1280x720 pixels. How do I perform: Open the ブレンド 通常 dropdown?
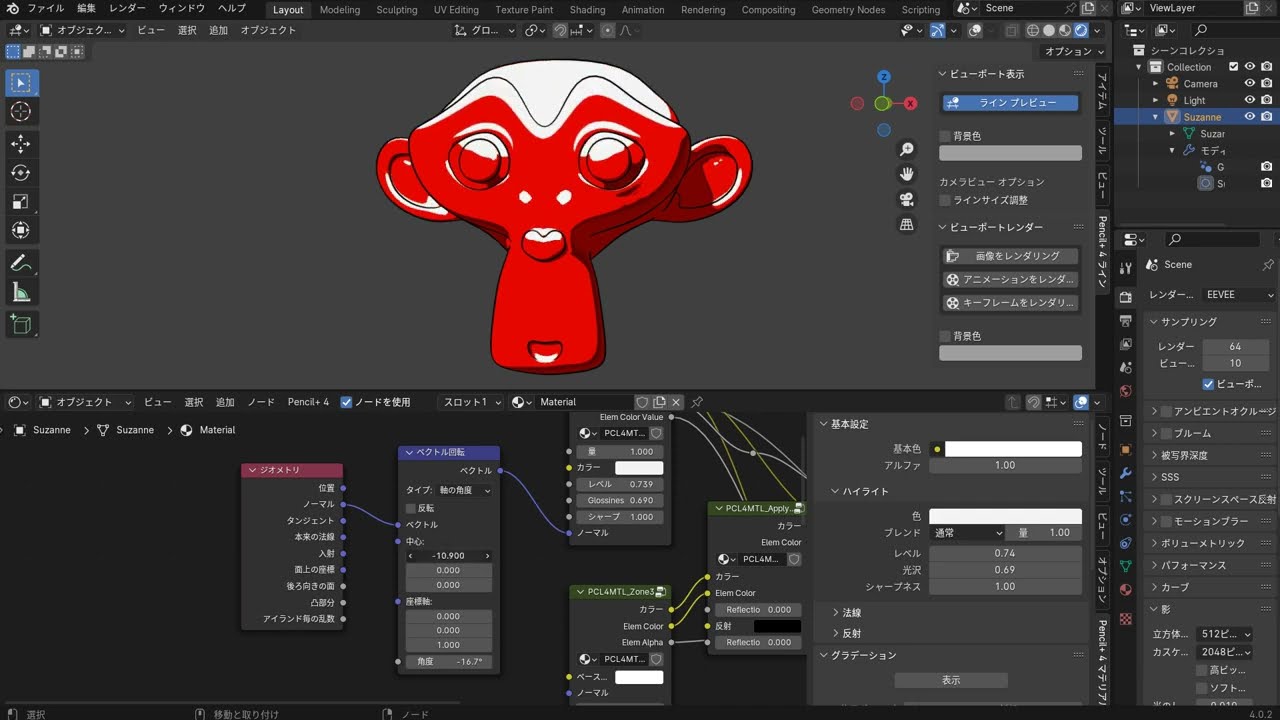(x=967, y=533)
